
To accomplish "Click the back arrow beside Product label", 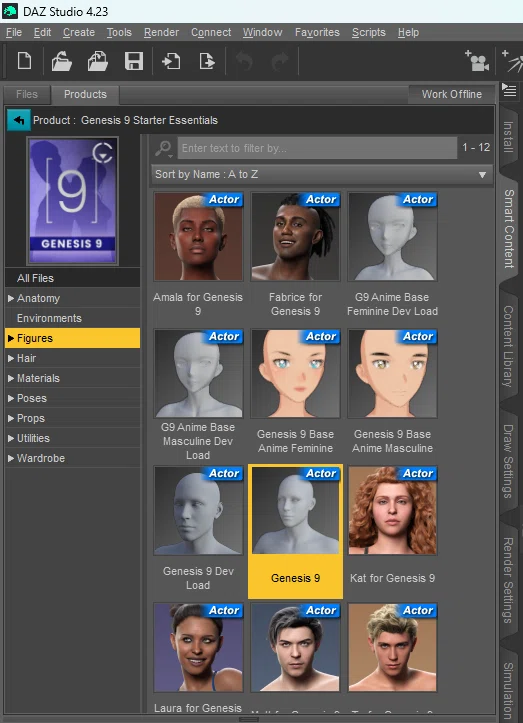I will click(x=18, y=120).
